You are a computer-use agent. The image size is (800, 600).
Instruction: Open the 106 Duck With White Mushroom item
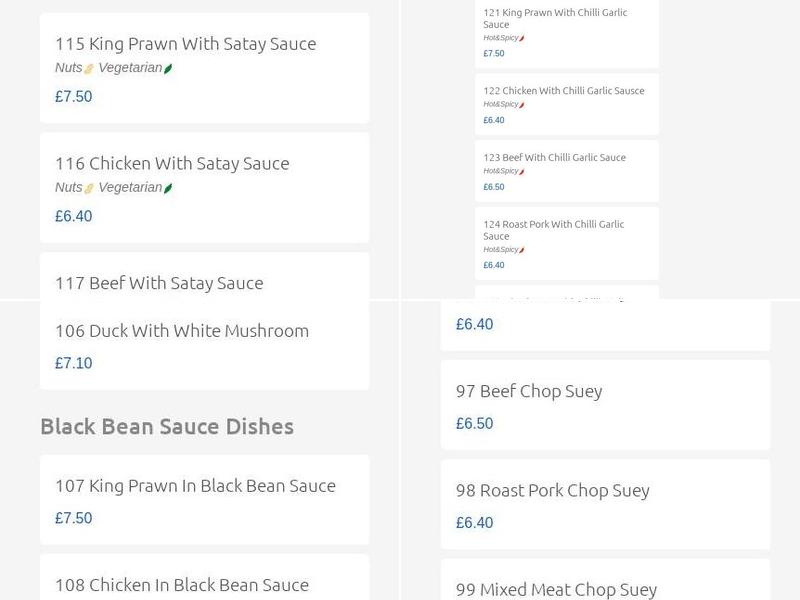coord(182,330)
